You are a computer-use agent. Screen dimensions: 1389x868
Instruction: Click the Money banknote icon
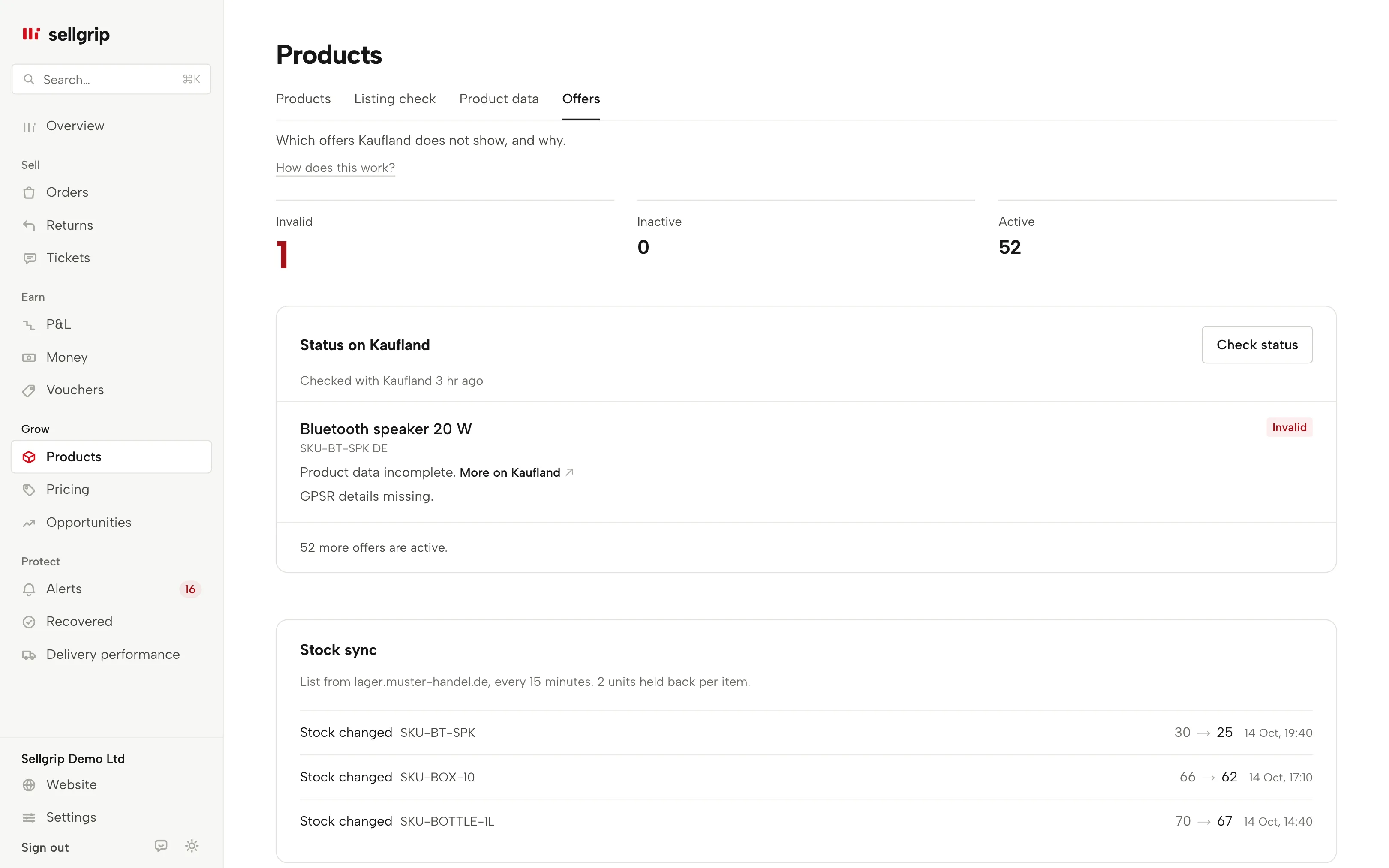click(29, 357)
